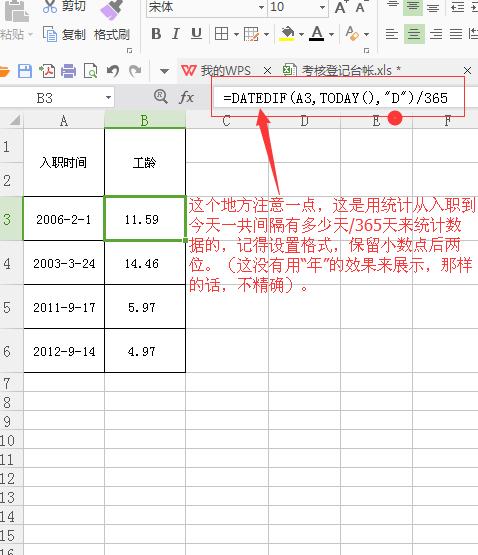This screenshot has height=555, width=478.
Task: Click the draw border table icon
Action: click(x=251, y=34)
